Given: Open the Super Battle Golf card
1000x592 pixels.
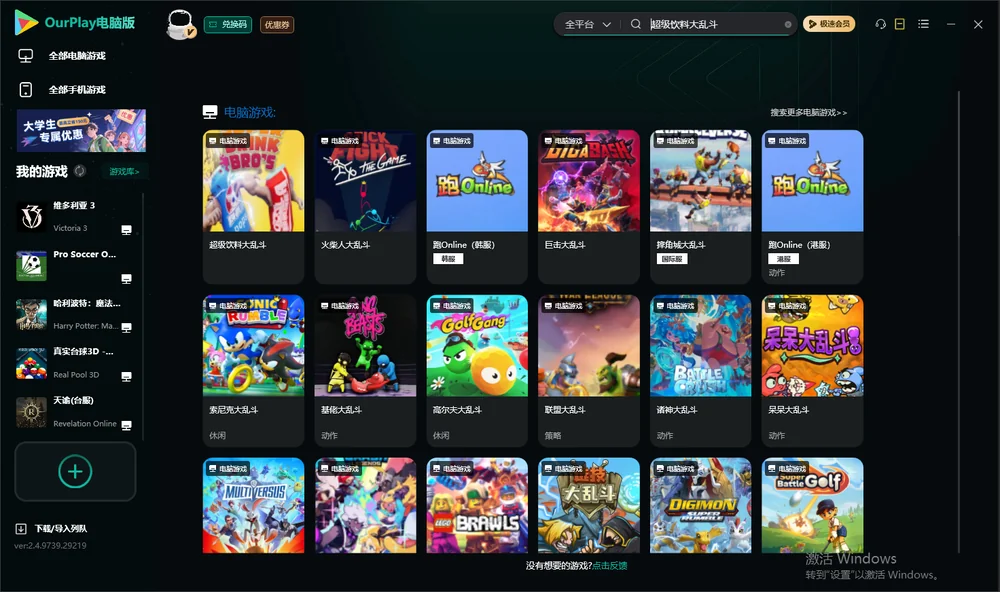Looking at the screenshot, I should pos(812,505).
